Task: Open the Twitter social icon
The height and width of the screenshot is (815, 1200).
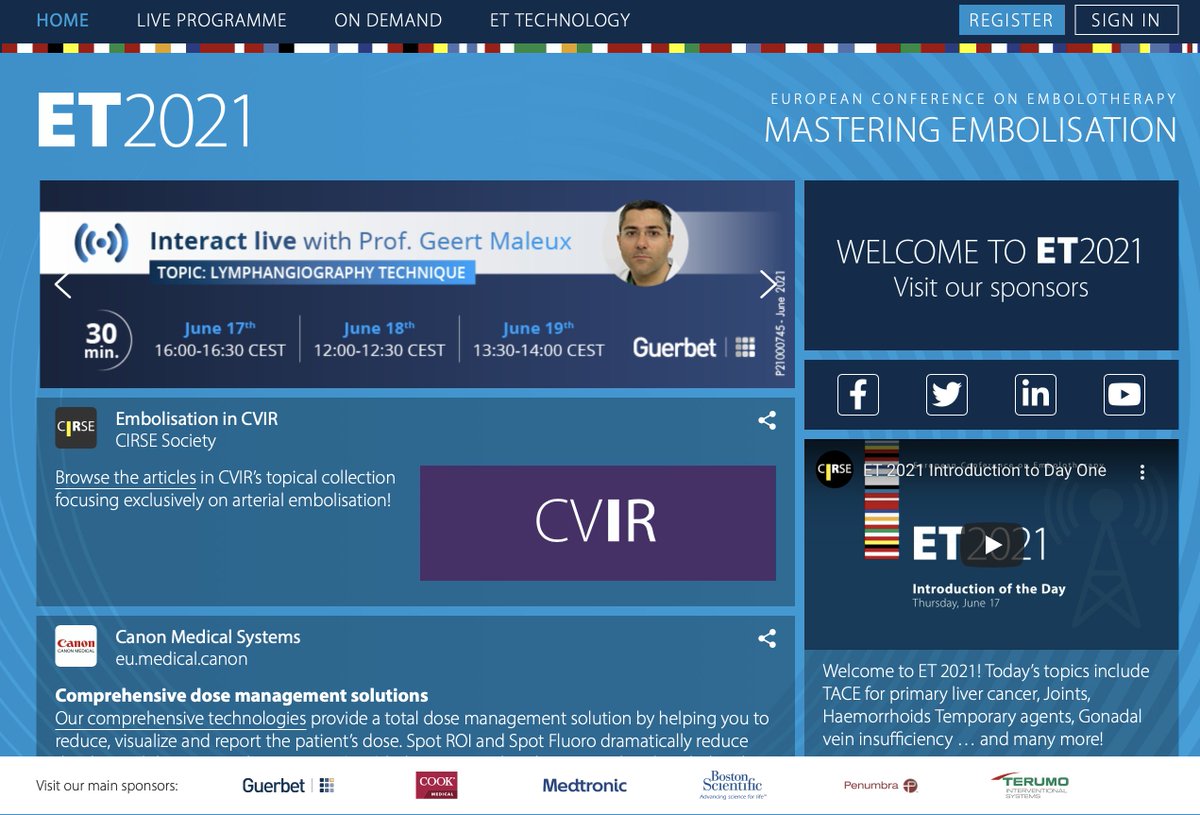Action: [x=947, y=394]
